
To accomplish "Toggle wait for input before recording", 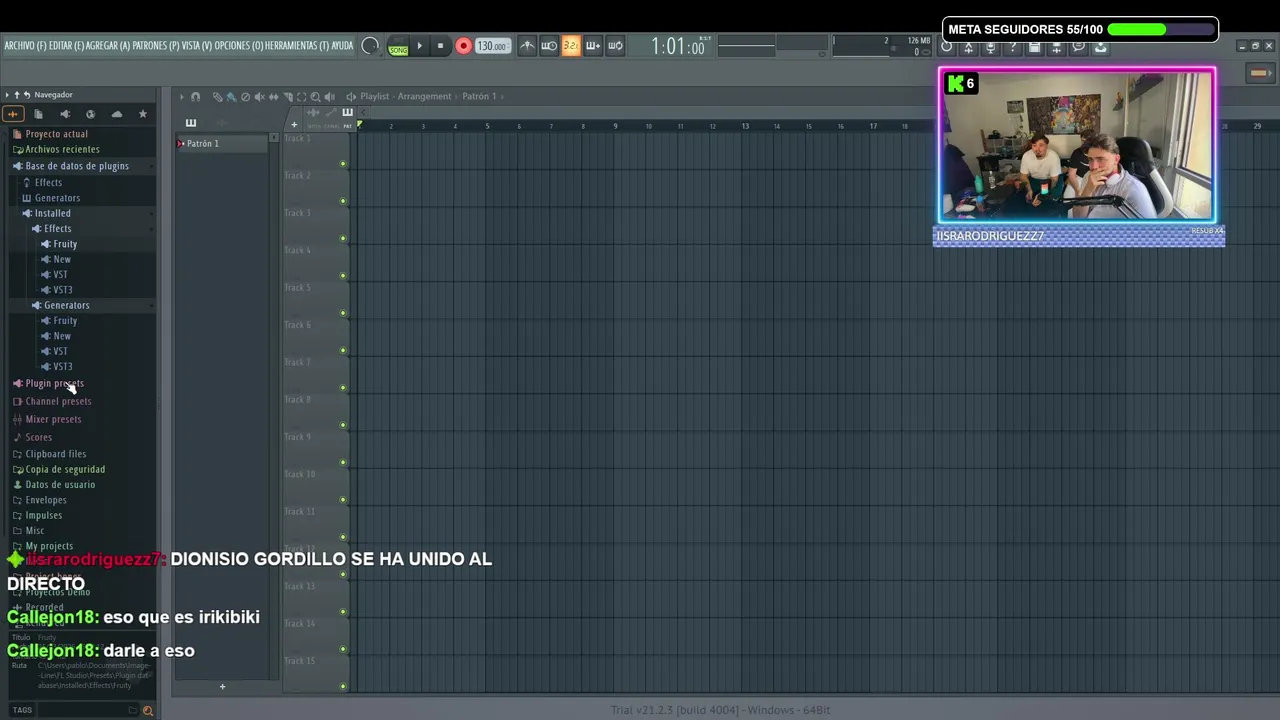I will point(549,46).
